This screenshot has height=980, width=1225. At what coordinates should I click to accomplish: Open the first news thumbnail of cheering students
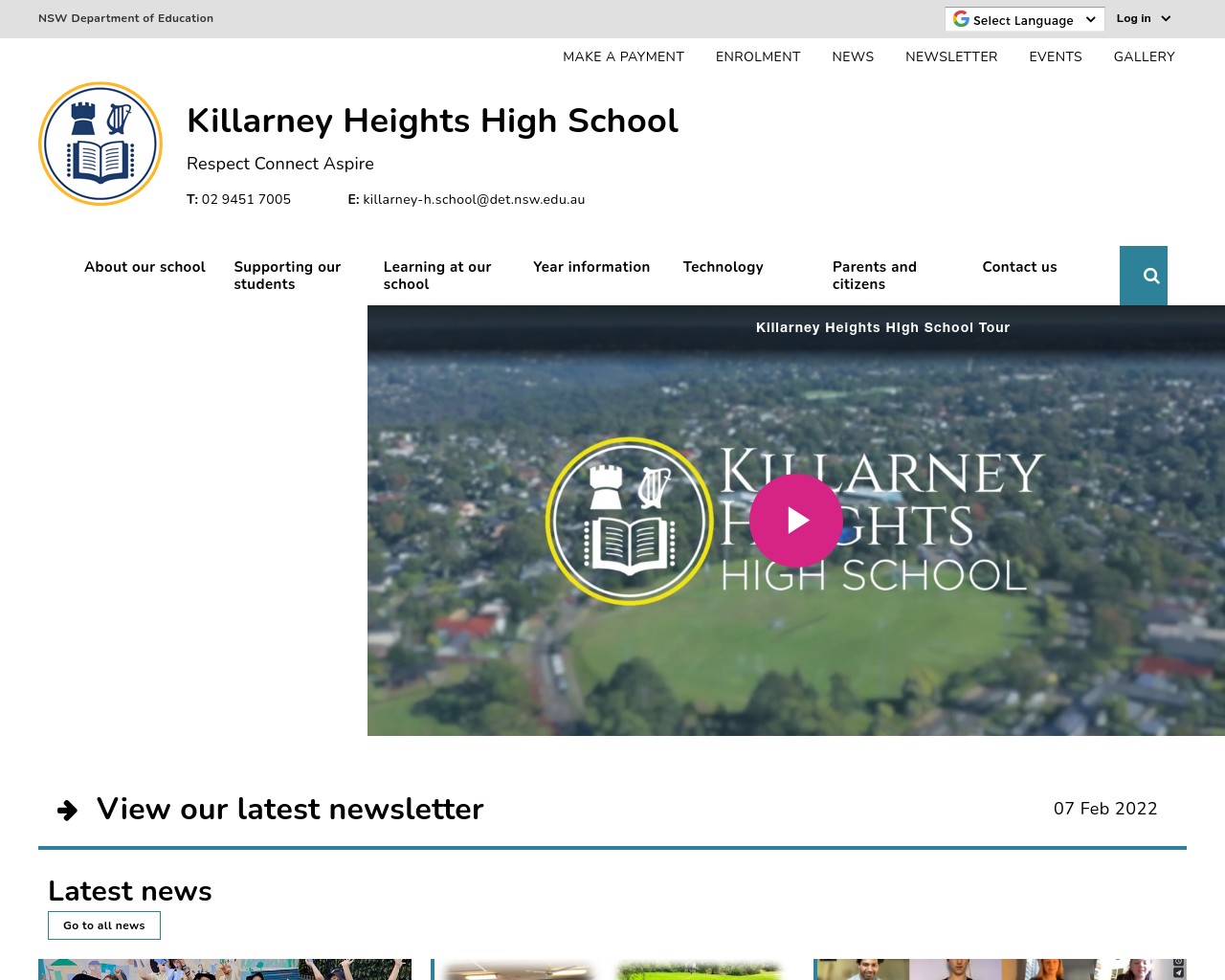pyautogui.click(x=225, y=969)
